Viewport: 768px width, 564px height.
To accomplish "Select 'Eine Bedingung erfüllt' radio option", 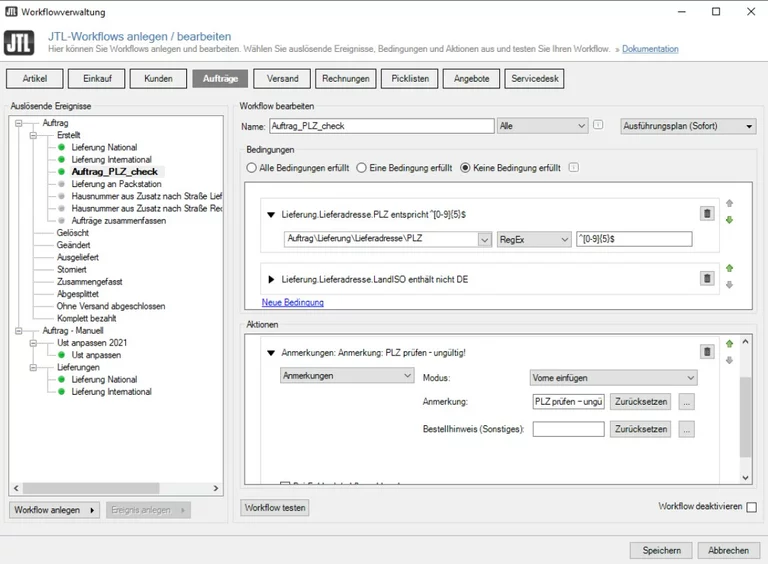I will [362, 168].
